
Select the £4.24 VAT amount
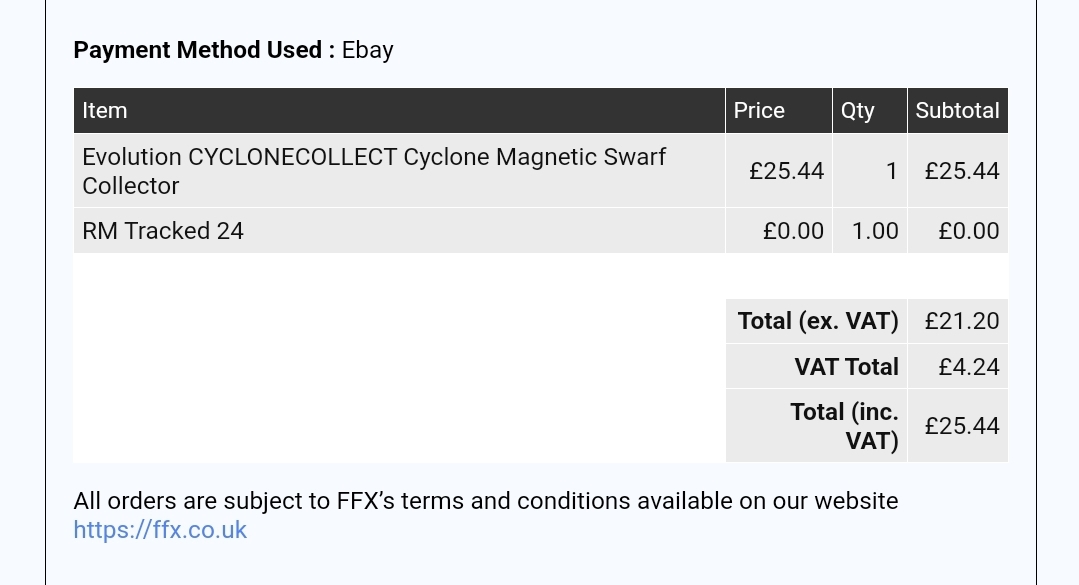pyautogui.click(x=968, y=367)
